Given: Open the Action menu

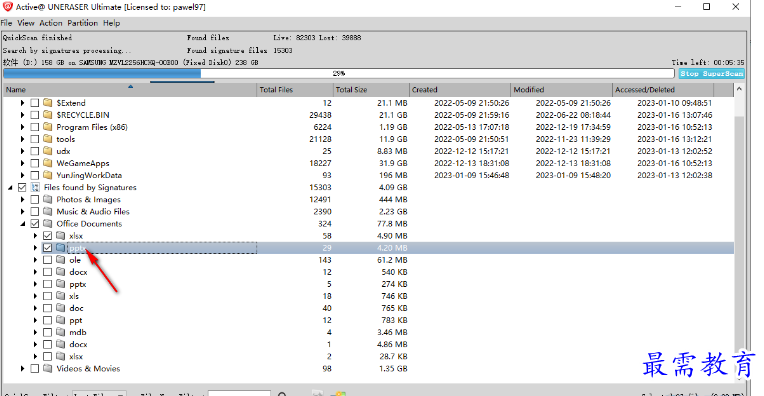Looking at the screenshot, I should pos(51,23).
